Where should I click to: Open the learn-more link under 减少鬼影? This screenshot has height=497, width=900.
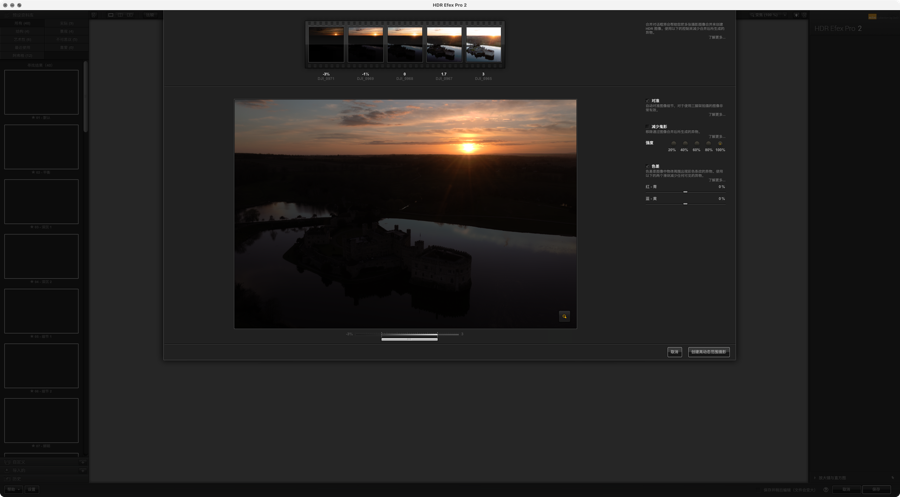tap(717, 137)
